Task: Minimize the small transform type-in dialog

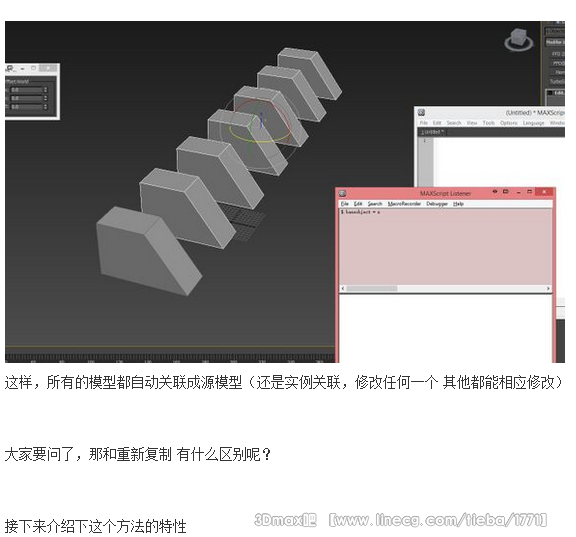Action: [22, 68]
